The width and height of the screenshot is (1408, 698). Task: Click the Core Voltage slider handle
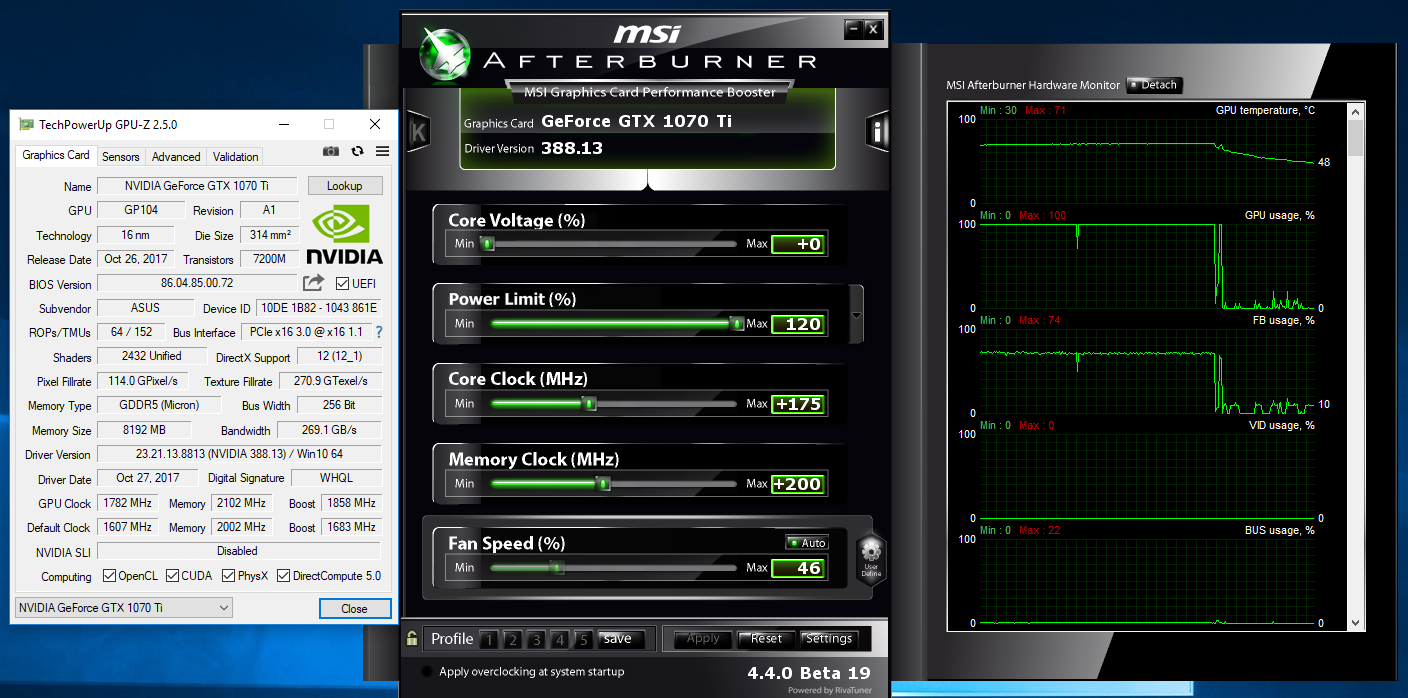point(487,243)
